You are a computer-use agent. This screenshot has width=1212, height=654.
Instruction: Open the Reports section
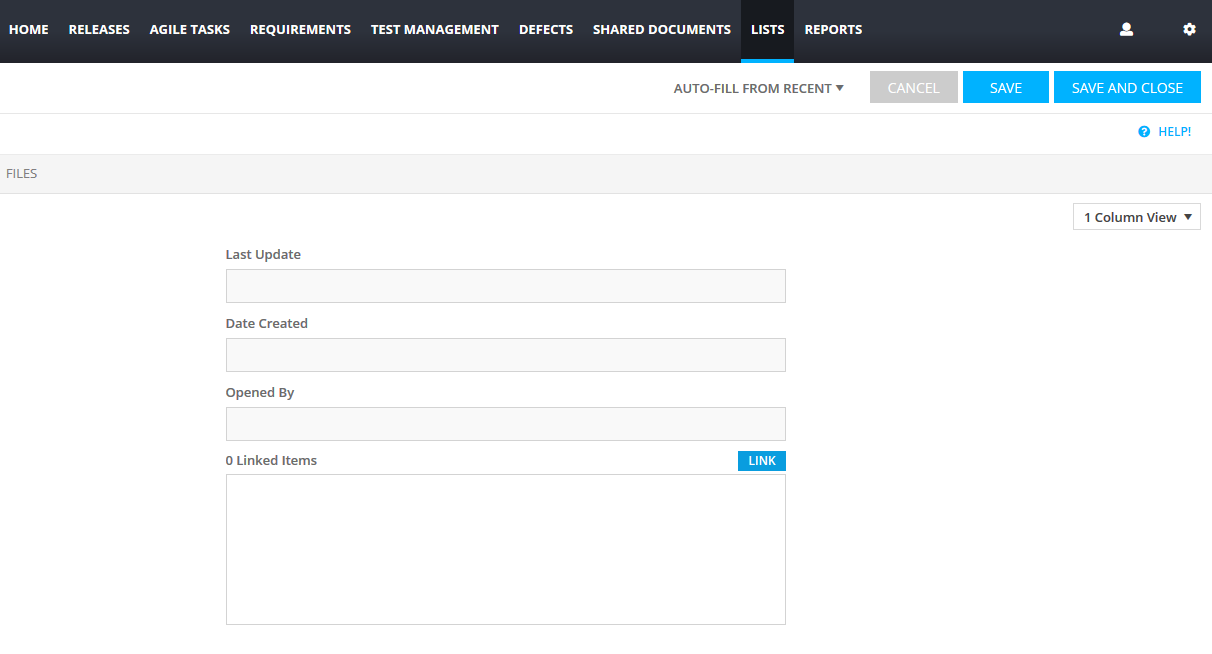833,30
